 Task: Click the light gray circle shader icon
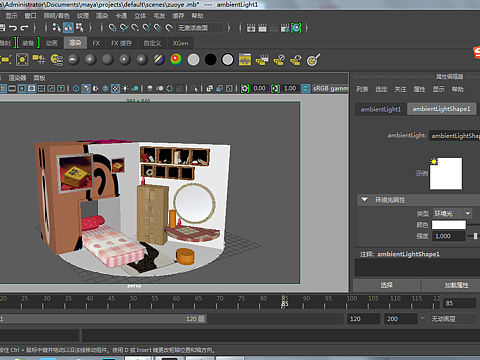pos(193,60)
